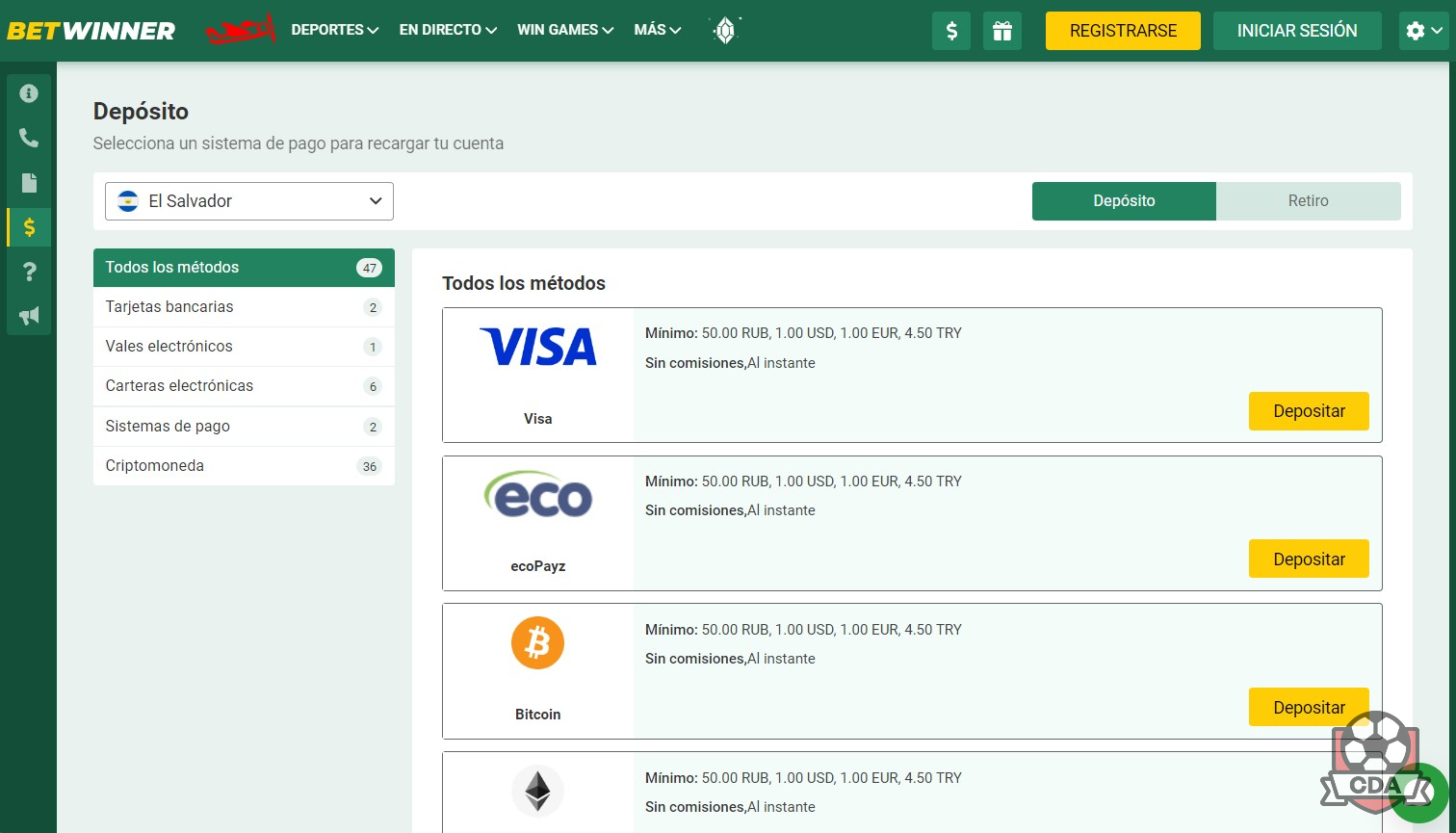Open the El Salvador country dropdown
Image resolution: width=1456 pixels, height=833 pixels.
(249, 201)
